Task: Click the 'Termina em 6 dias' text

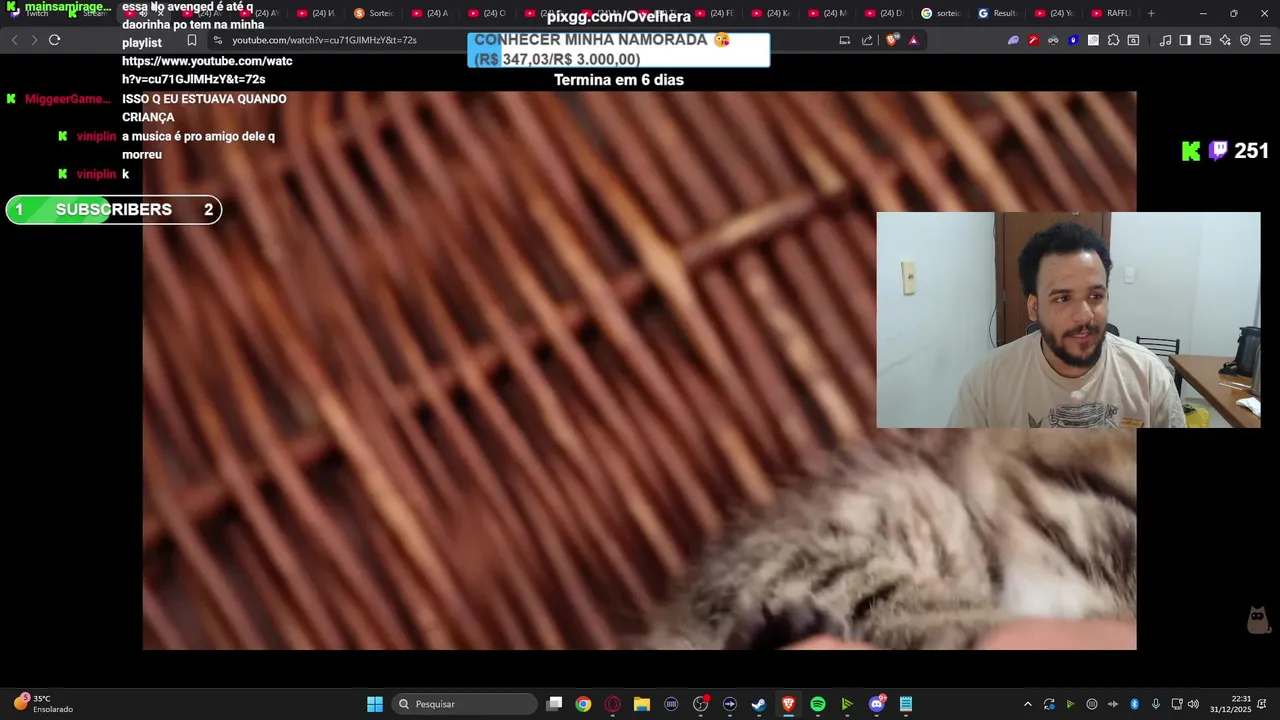Action: pos(619,80)
